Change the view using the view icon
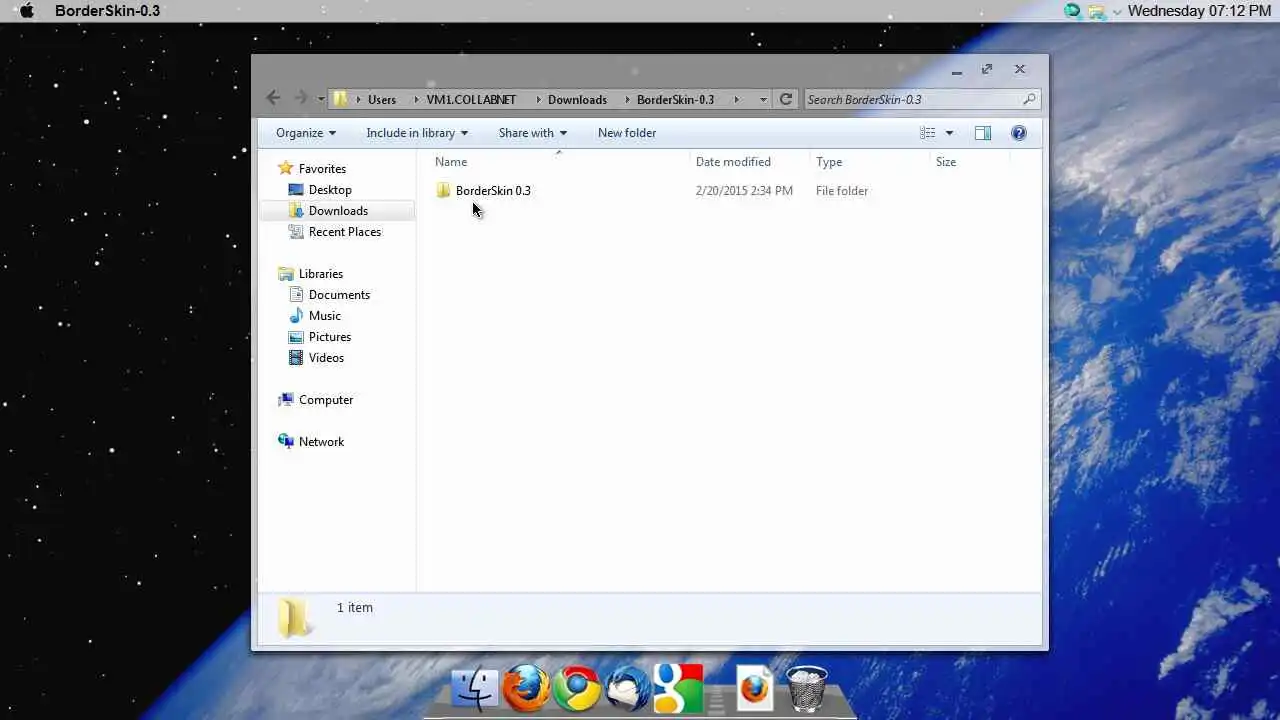Screen dimensions: 1280x720 tap(928, 133)
